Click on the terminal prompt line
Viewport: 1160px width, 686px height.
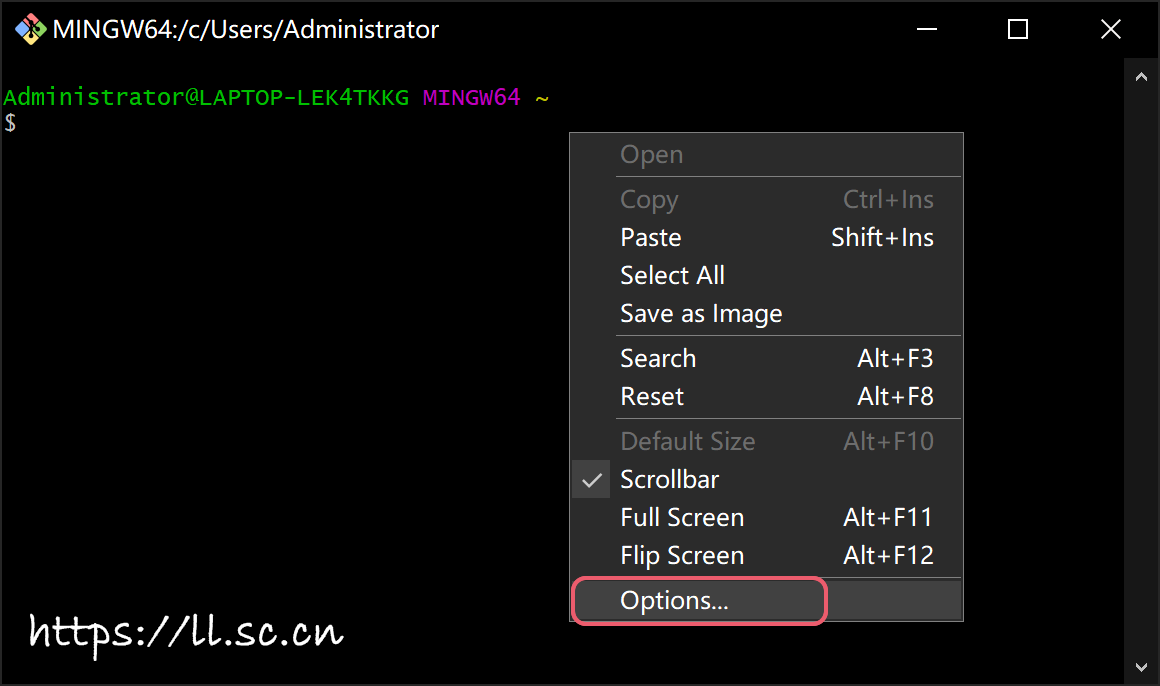200,123
